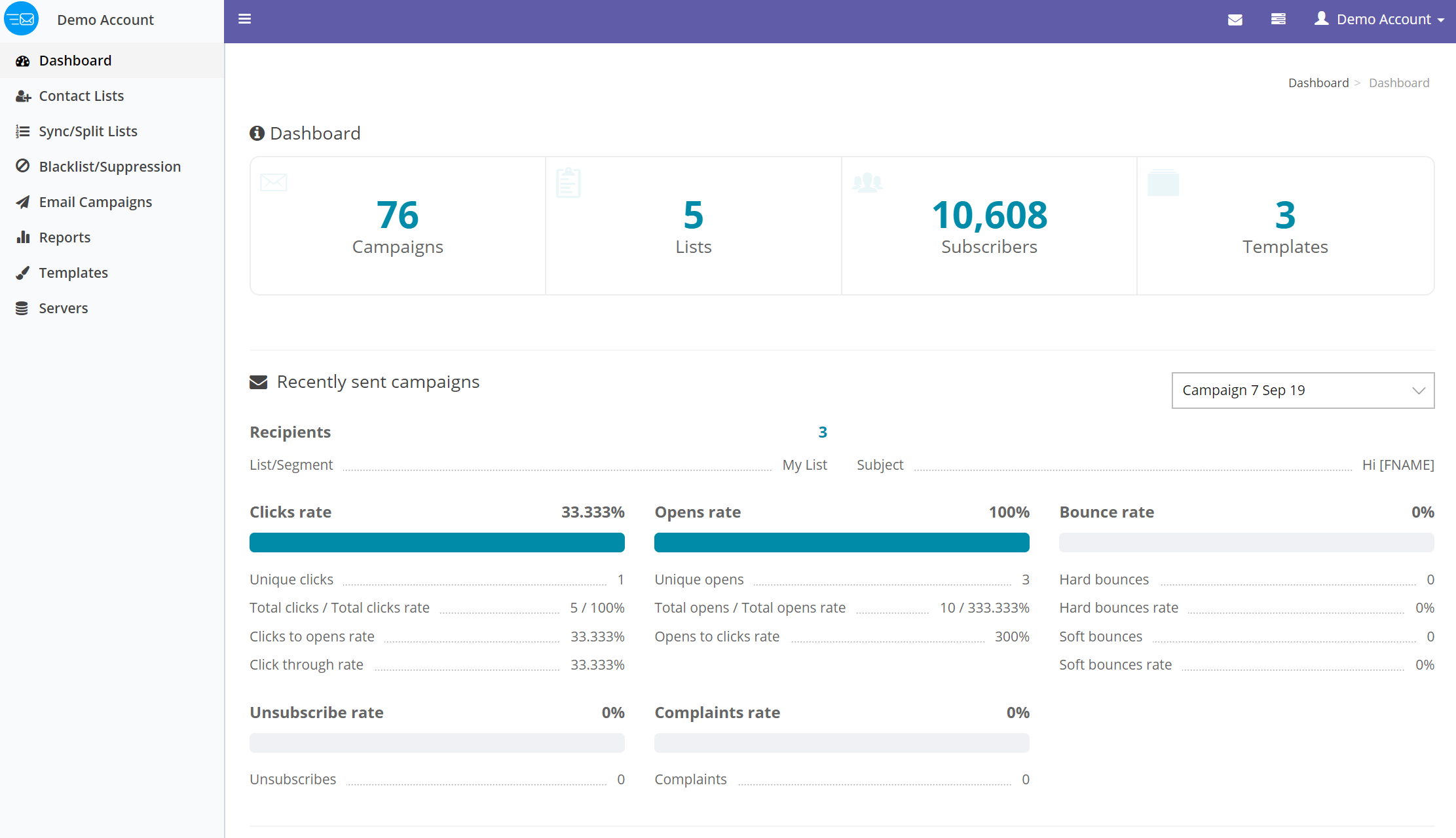Open Servers from the sidebar
Image resolution: width=1456 pixels, height=838 pixels.
[x=112, y=308]
